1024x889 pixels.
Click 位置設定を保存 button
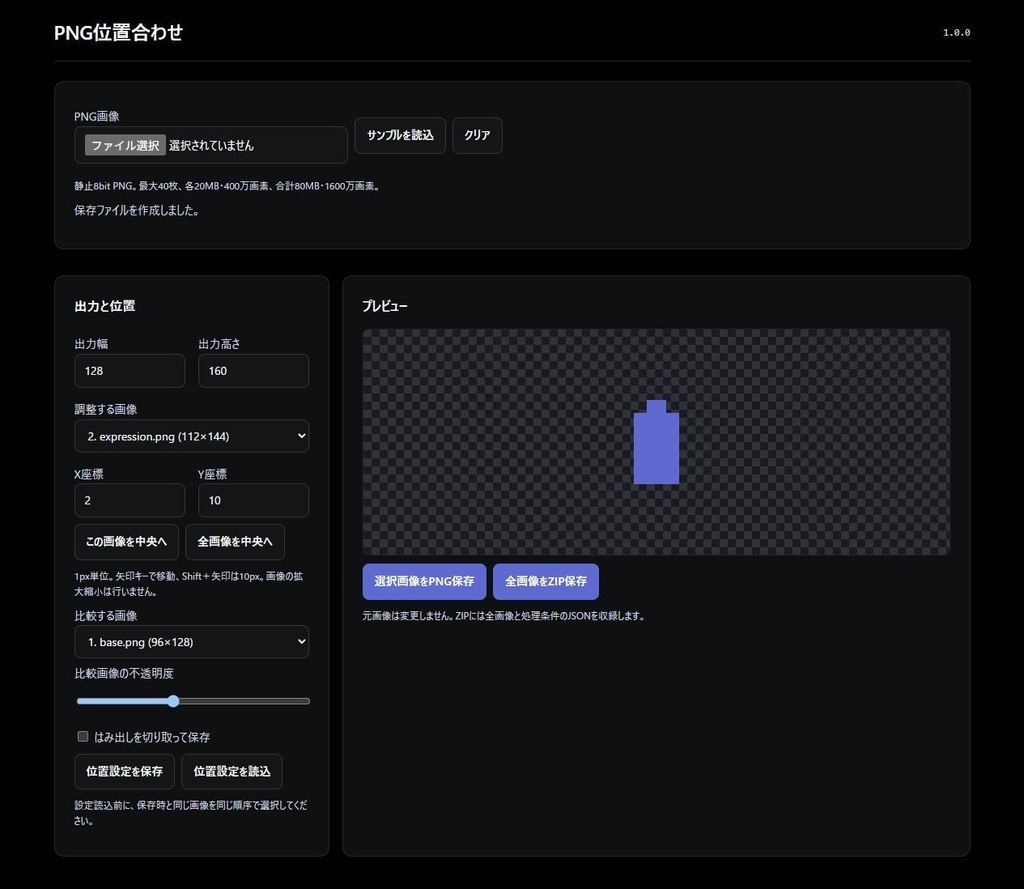click(125, 771)
